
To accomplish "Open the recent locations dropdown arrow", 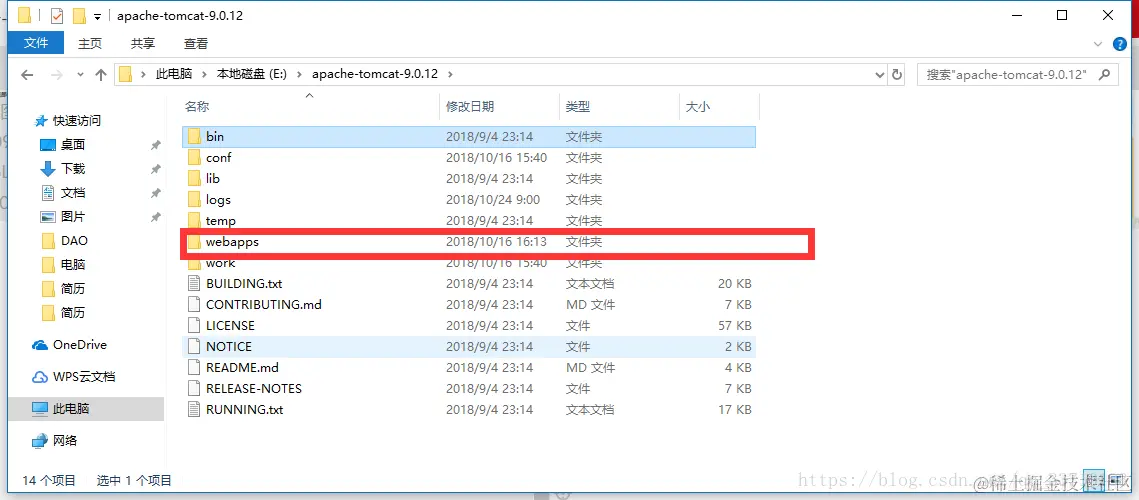I will pyautogui.click(x=81, y=74).
